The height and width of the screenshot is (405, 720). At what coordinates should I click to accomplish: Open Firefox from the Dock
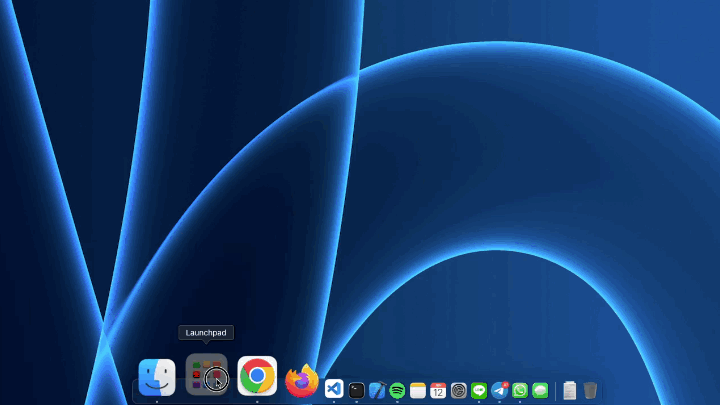tap(302, 380)
